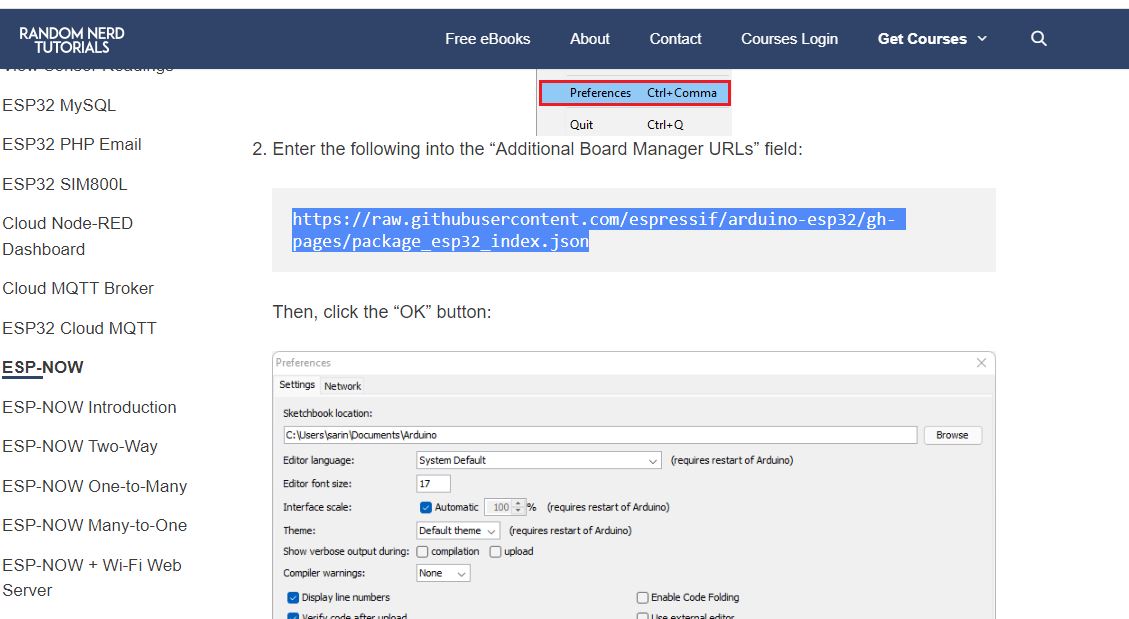Open the Free eBooks page
The image size is (1129, 619).
point(487,39)
